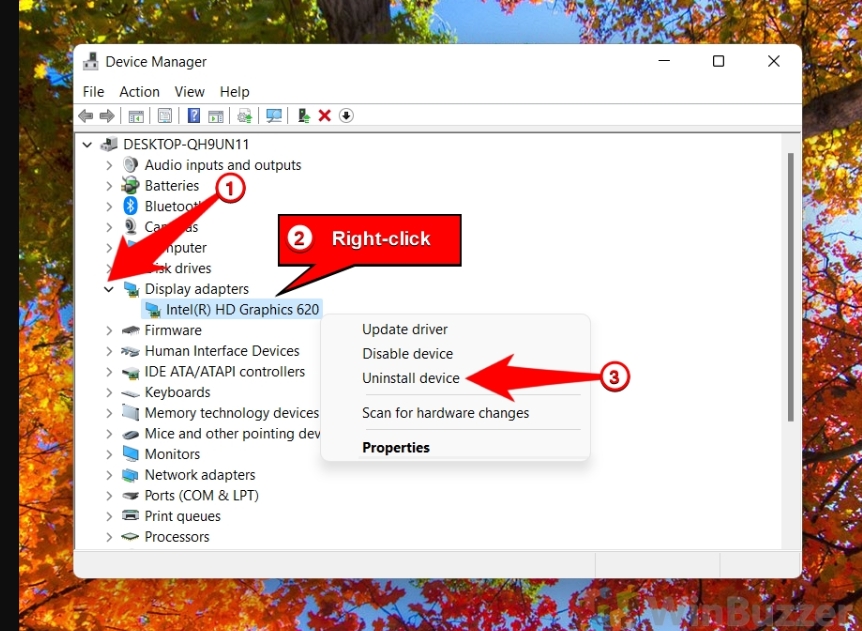Click the red X Uninstall toolbar icon
The width and height of the screenshot is (862, 631).
click(x=325, y=116)
